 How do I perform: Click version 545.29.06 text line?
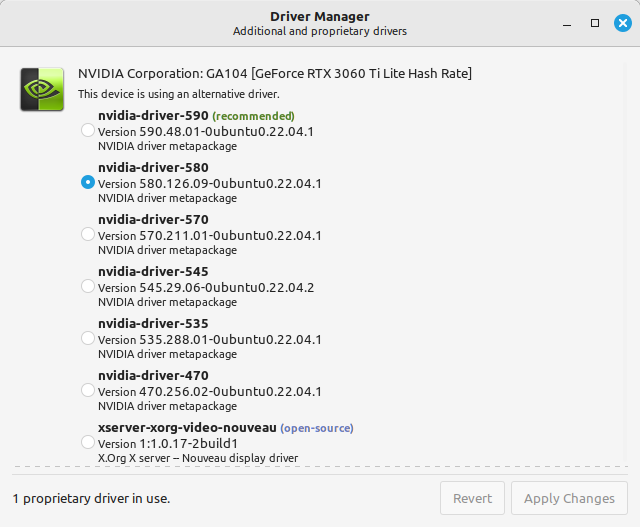click(206, 287)
